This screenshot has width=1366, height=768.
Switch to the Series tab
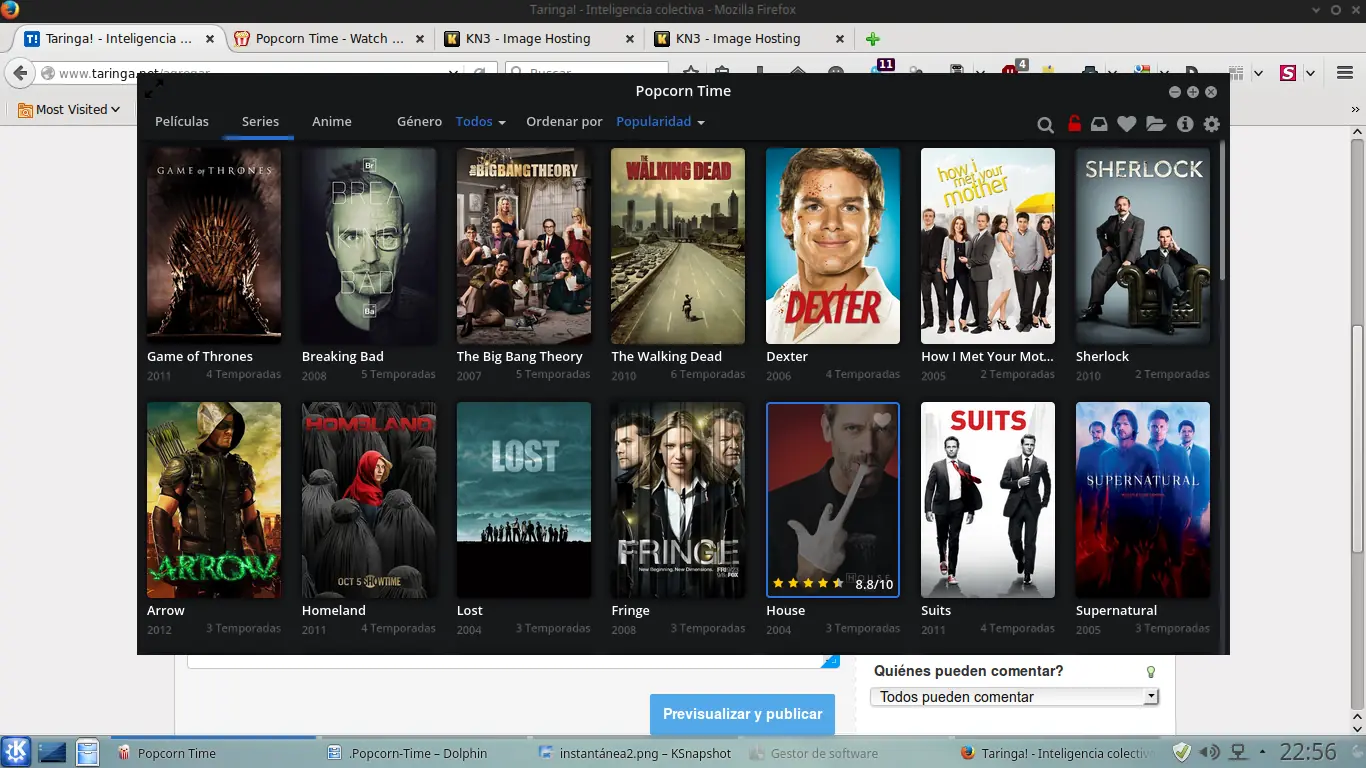tap(260, 121)
